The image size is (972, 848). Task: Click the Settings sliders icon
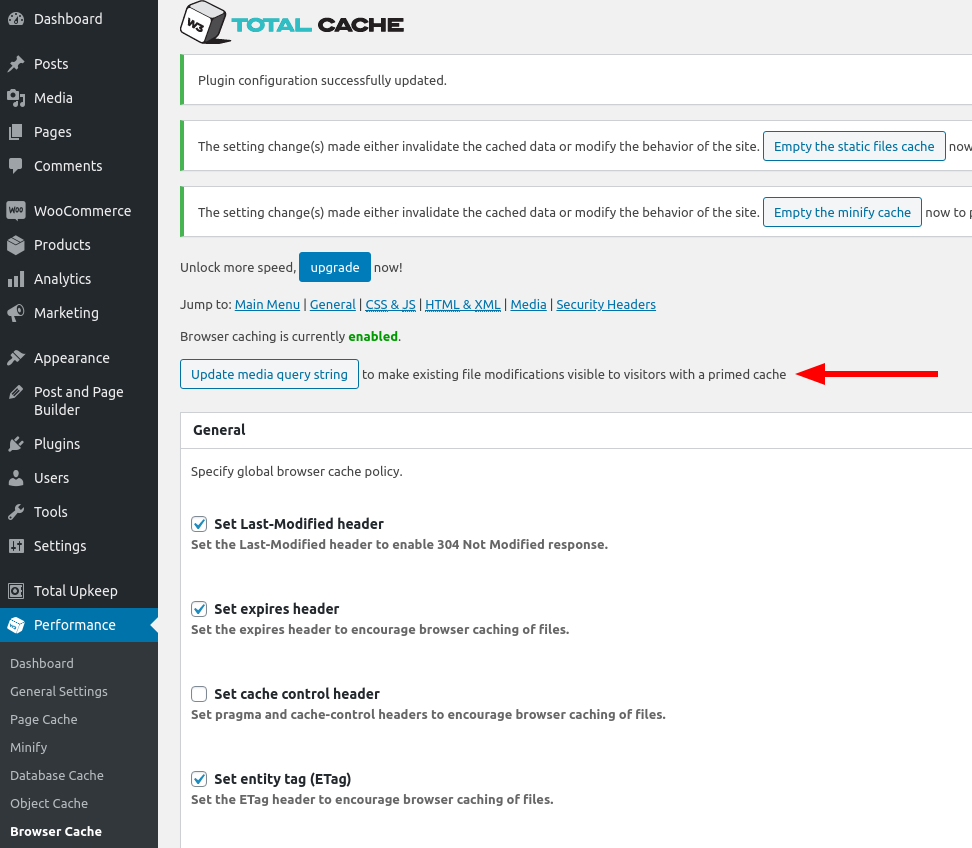click(16, 546)
